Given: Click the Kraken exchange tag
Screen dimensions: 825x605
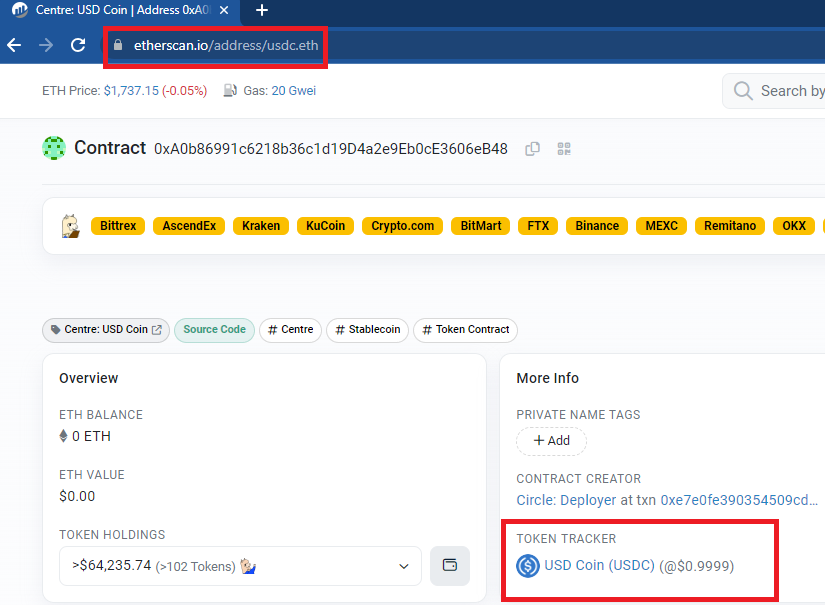Looking at the screenshot, I should tap(261, 226).
